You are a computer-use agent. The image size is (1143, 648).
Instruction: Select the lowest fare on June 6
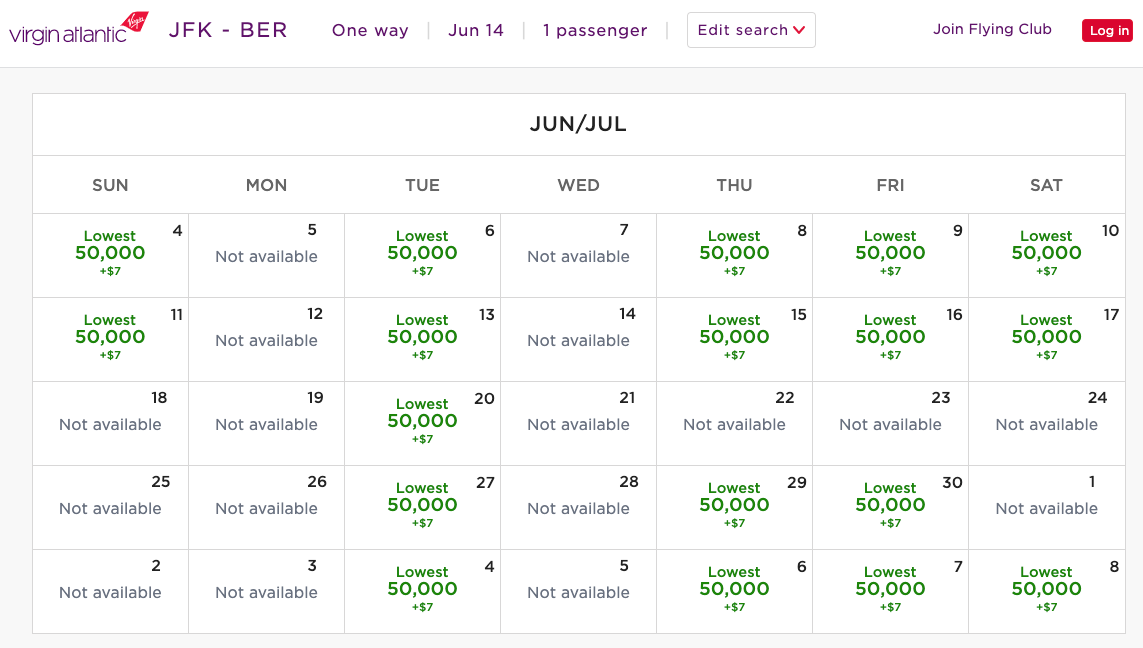click(x=422, y=255)
